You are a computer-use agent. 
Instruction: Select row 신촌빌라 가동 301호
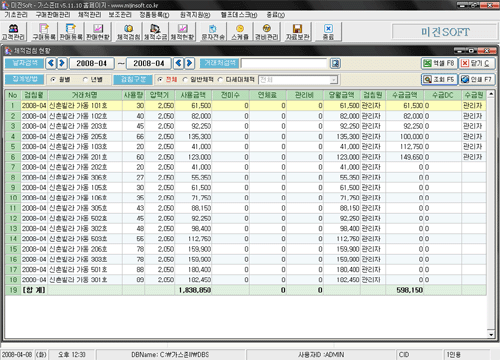(245, 280)
